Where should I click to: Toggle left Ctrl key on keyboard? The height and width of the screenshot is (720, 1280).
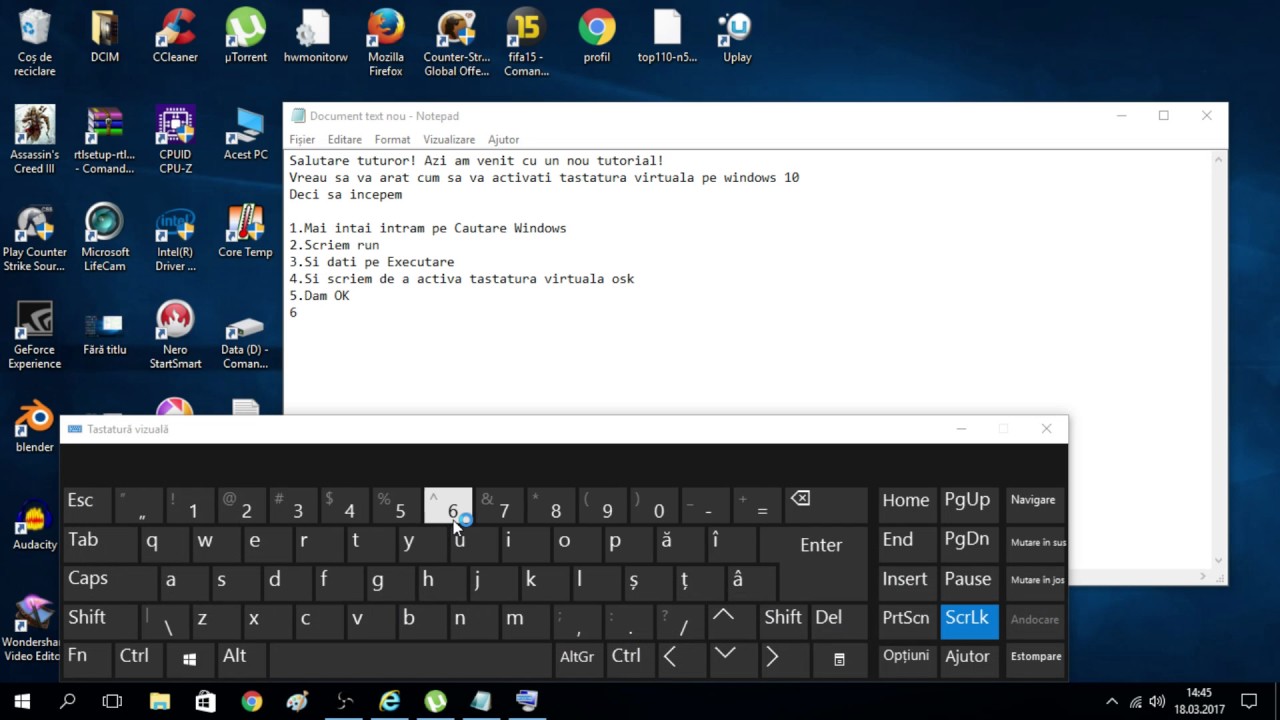138,661
